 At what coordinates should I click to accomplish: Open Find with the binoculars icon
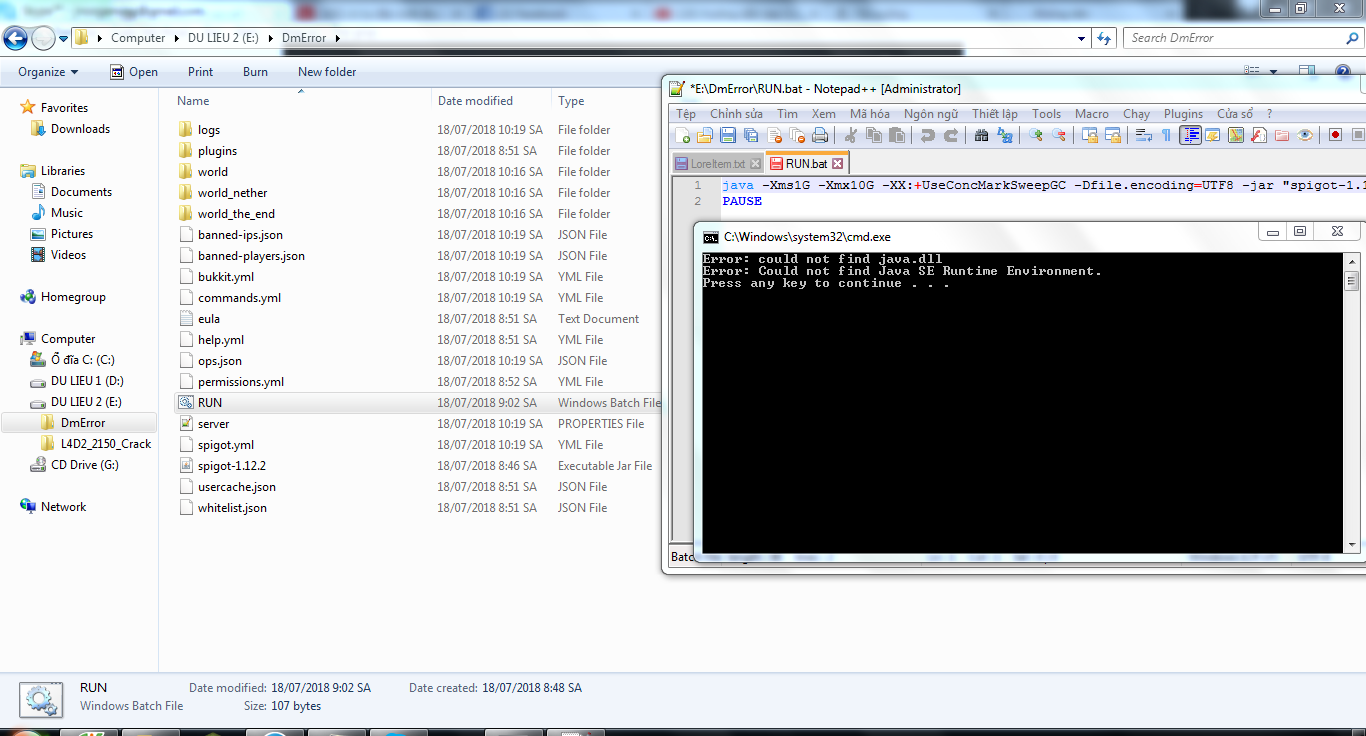tap(982, 135)
